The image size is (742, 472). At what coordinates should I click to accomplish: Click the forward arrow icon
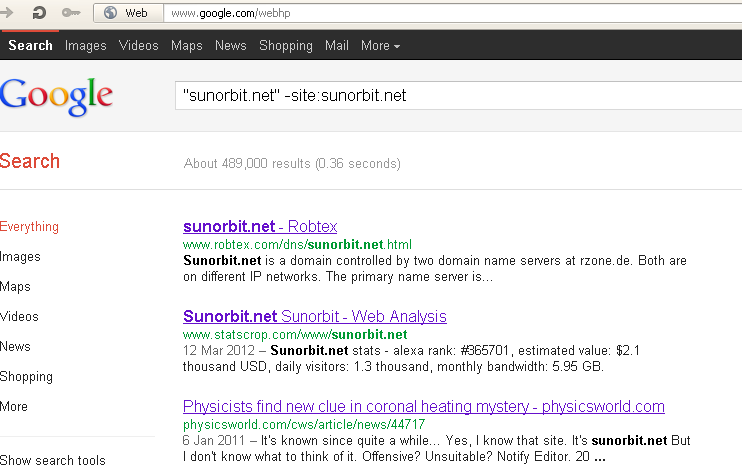[x=6, y=12]
